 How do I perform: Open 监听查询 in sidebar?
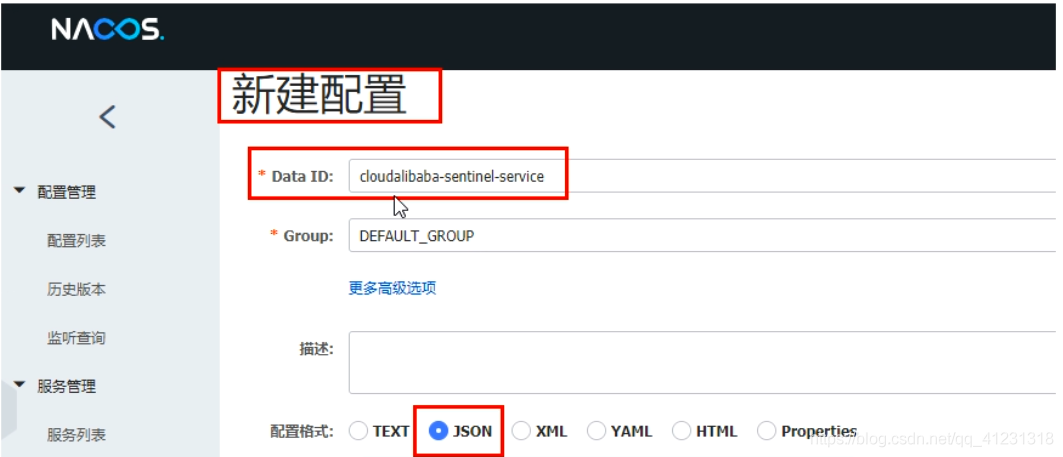[x=76, y=338]
